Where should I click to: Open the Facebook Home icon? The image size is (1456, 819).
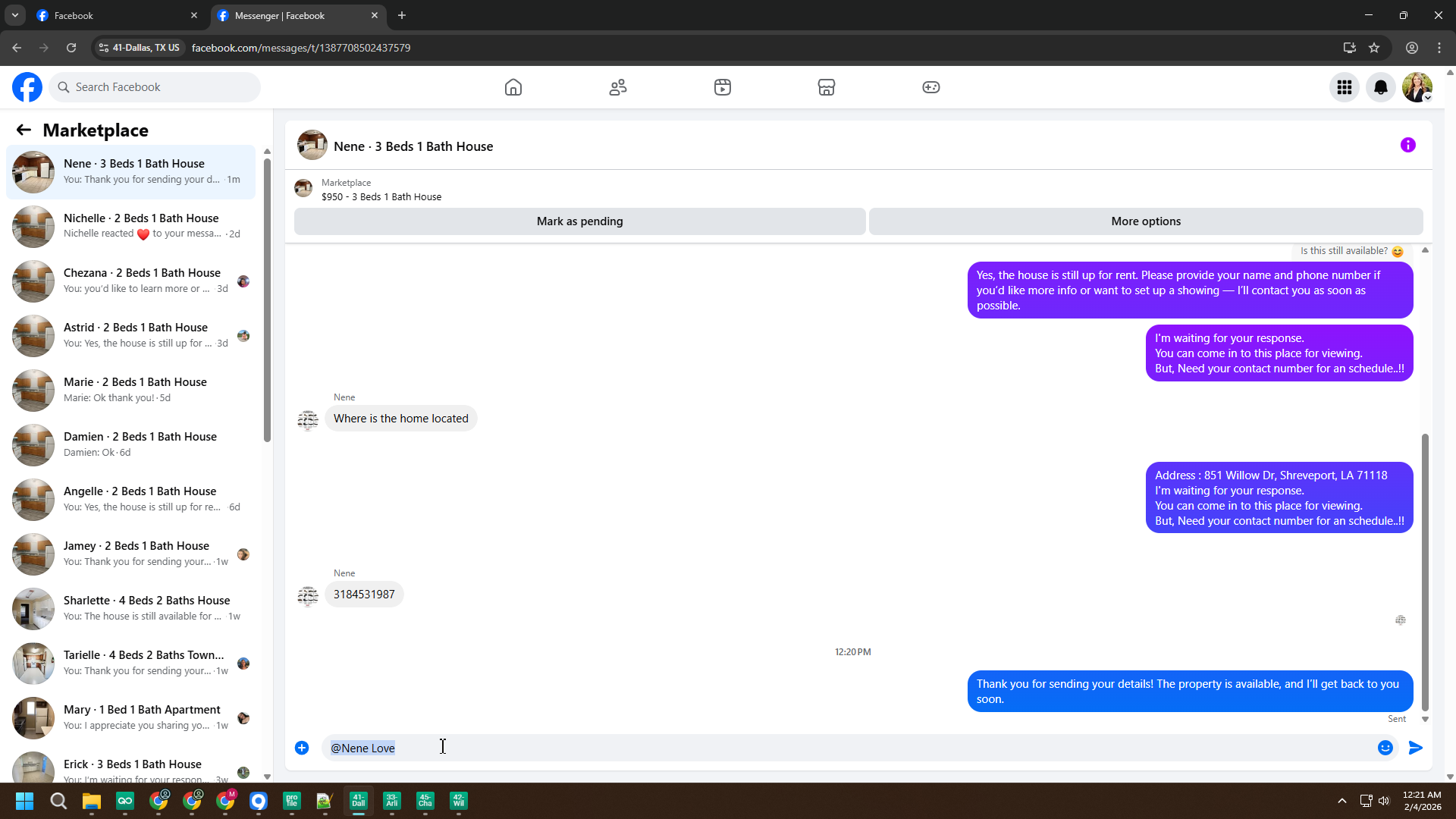coord(513,87)
